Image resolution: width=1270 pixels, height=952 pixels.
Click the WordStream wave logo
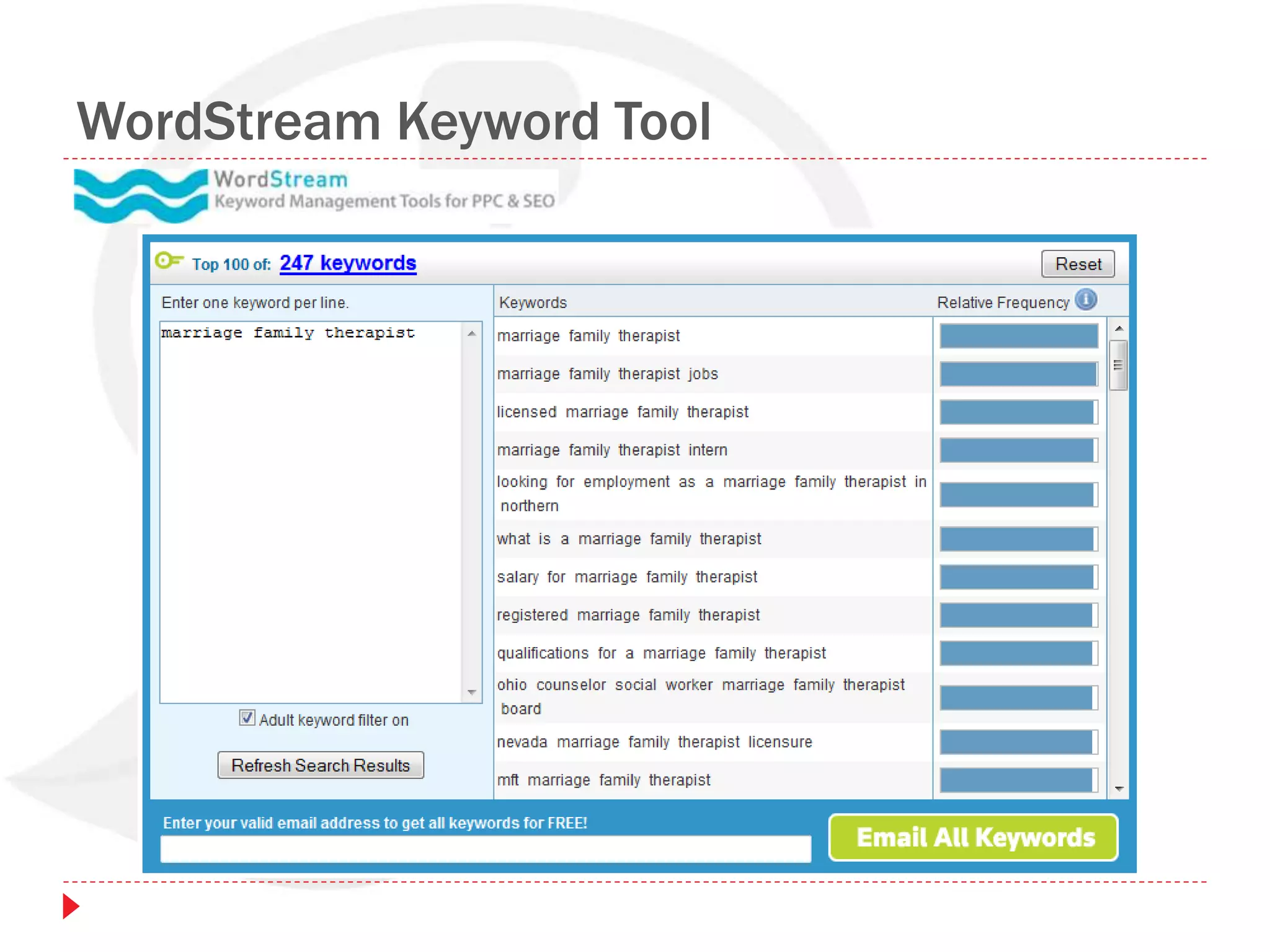click(x=141, y=196)
